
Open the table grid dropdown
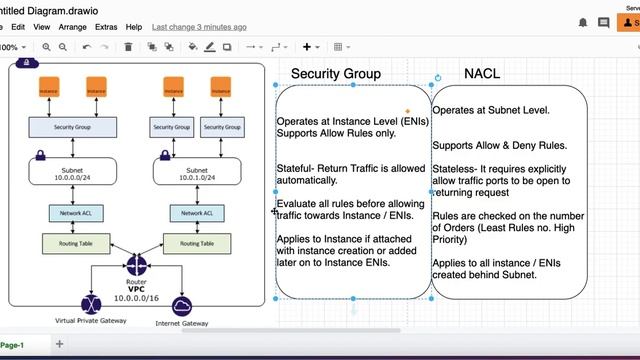(342, 47)
